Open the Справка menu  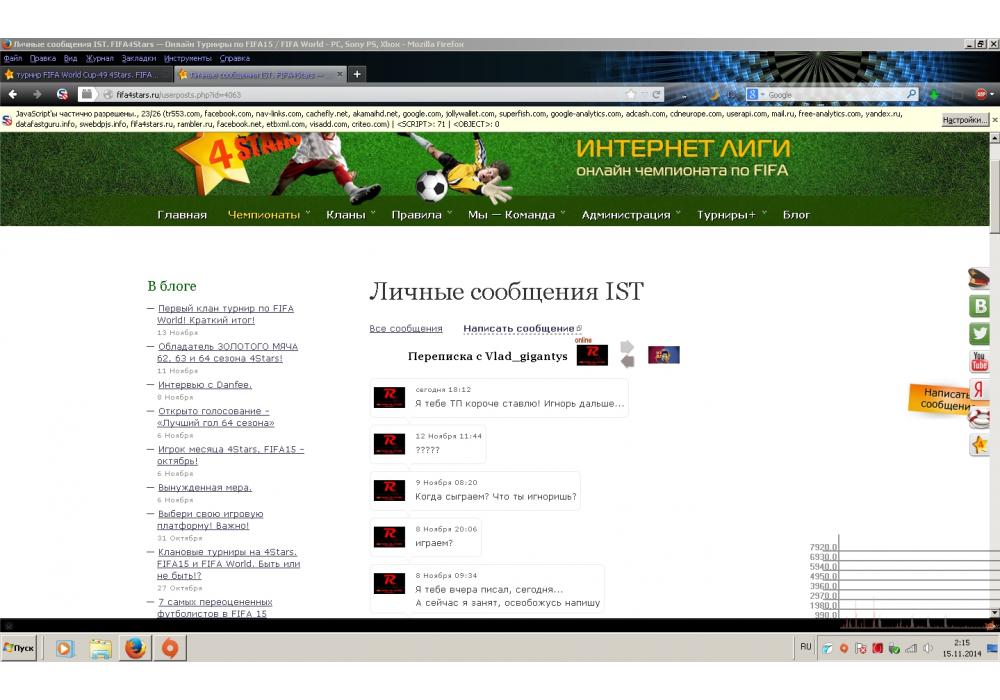235,58
